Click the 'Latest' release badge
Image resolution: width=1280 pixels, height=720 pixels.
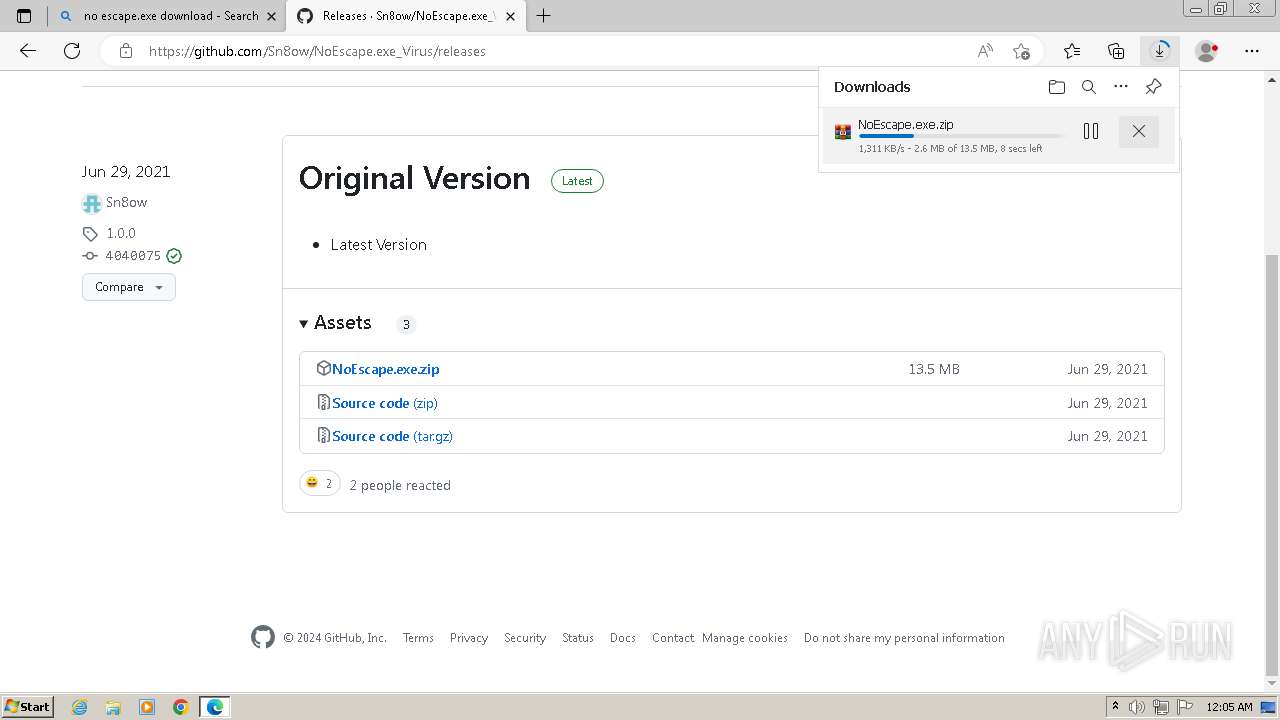577,181
